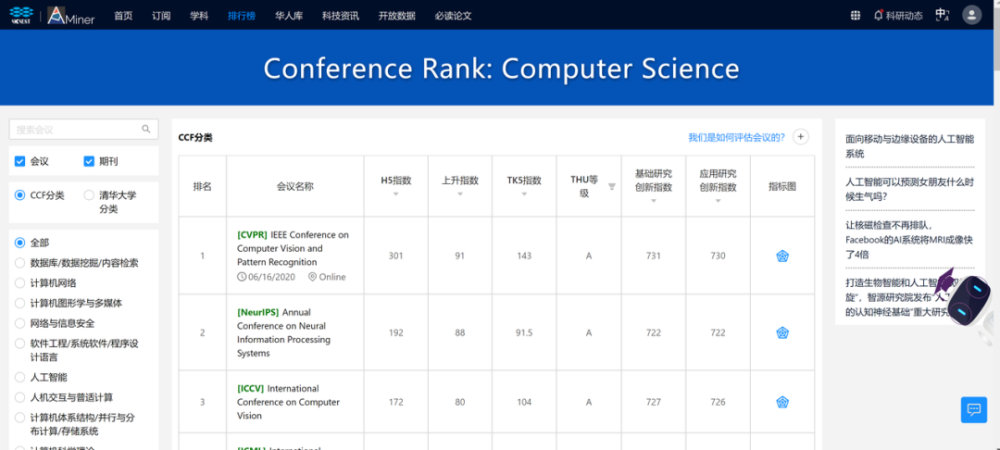Open the 订阅 nav item
This screenshot has width=1000, height=450.
[161, 16]
